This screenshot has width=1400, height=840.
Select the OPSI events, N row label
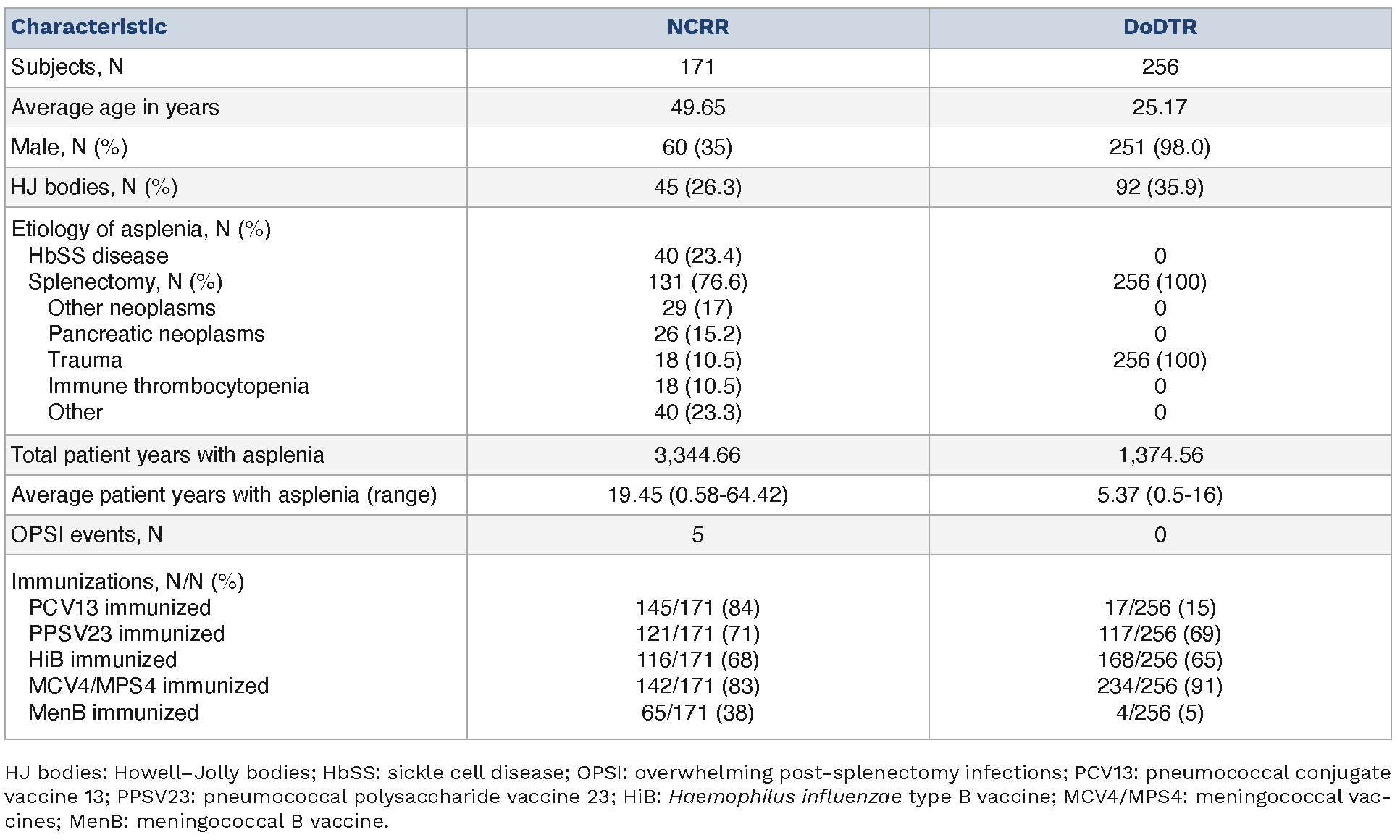87,534
